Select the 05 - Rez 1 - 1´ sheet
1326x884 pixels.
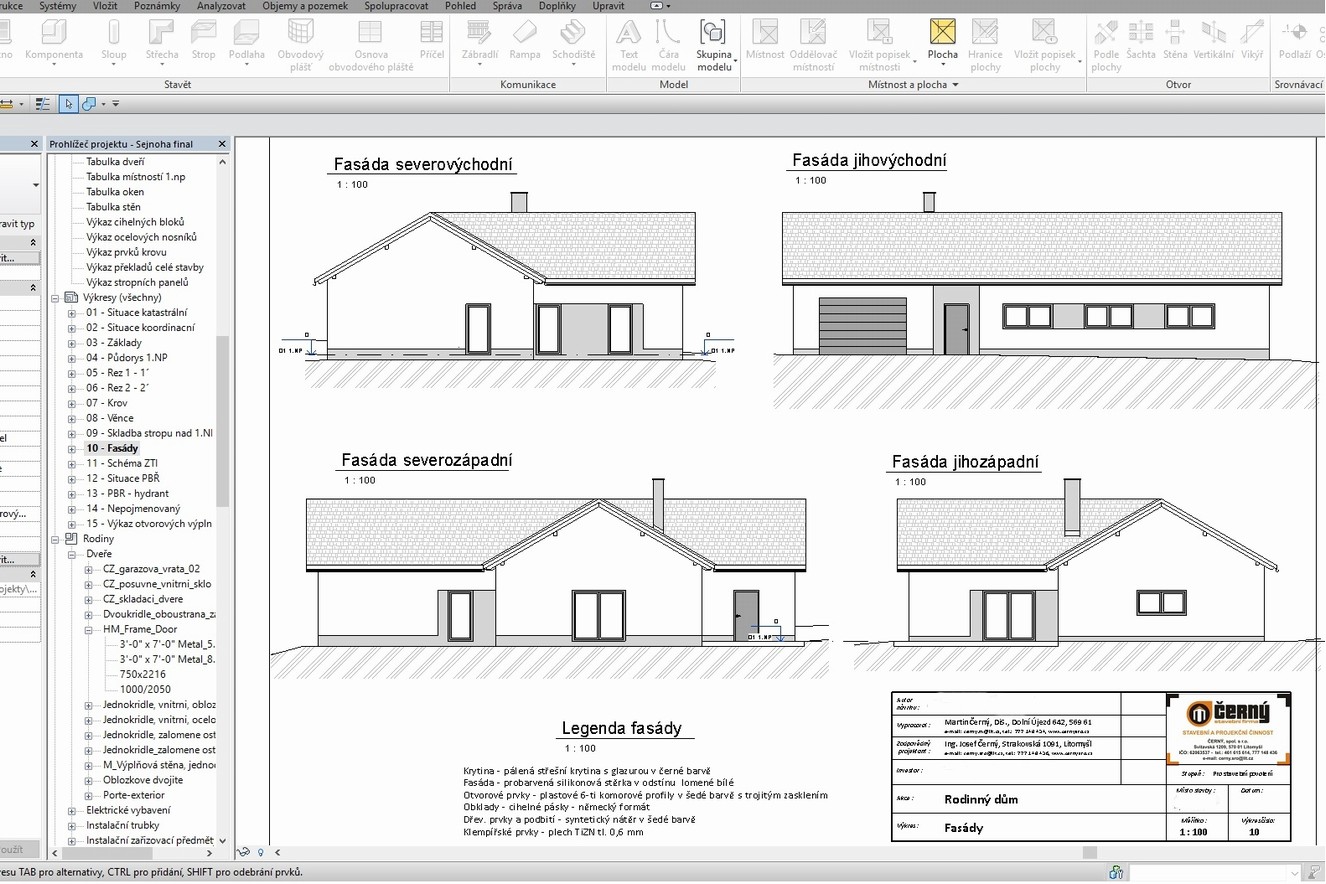(118, 373)
